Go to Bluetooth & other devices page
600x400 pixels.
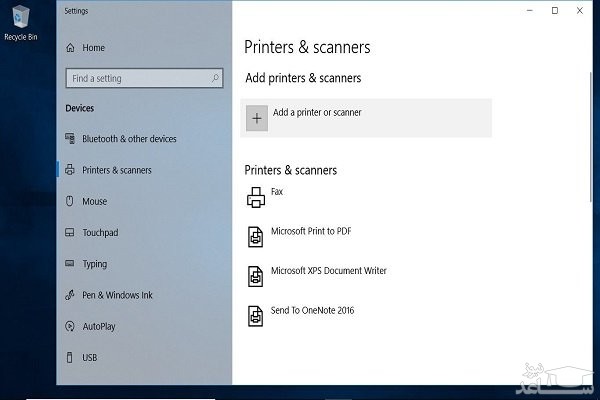click(x=129, y=139)
